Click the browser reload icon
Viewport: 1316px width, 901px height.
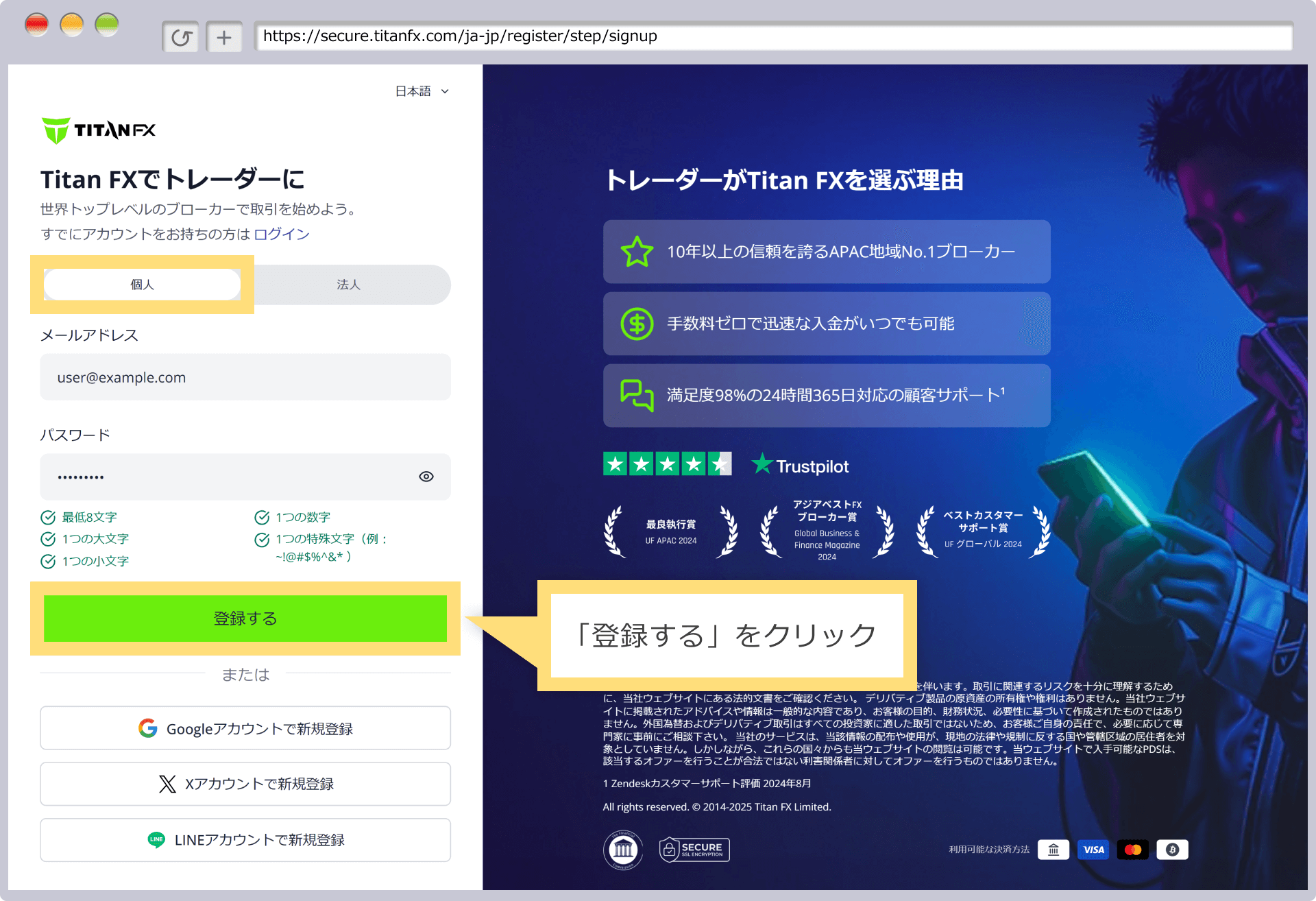point(181,37)
